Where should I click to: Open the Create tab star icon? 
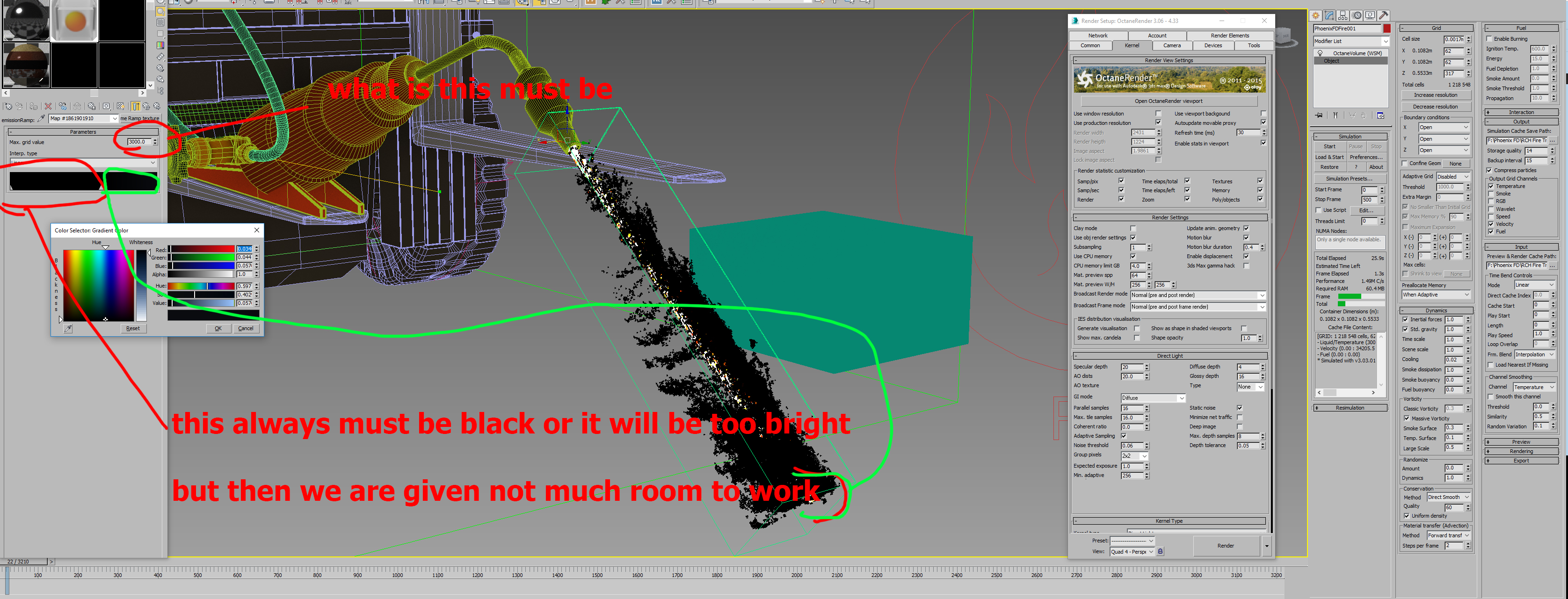point(1315,16)
